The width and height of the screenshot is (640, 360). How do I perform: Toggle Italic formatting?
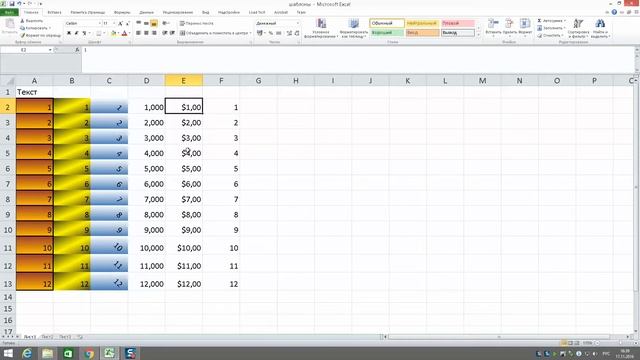pos(76,33)
